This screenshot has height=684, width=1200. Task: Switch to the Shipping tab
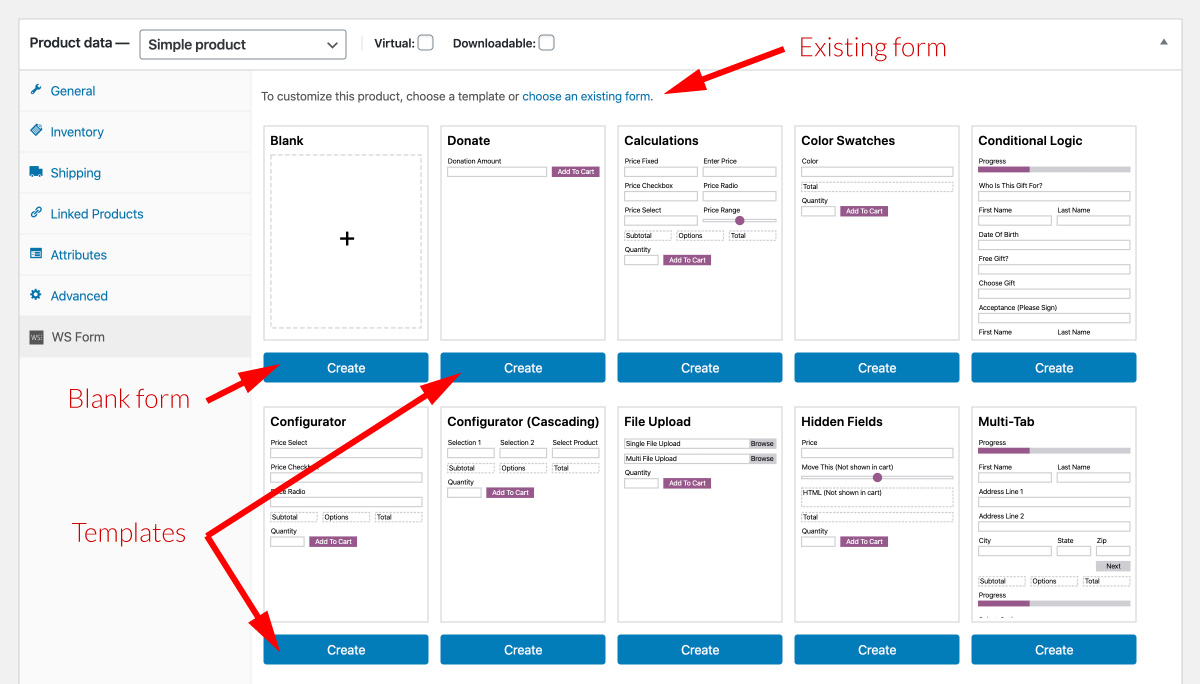pos(76,173)
